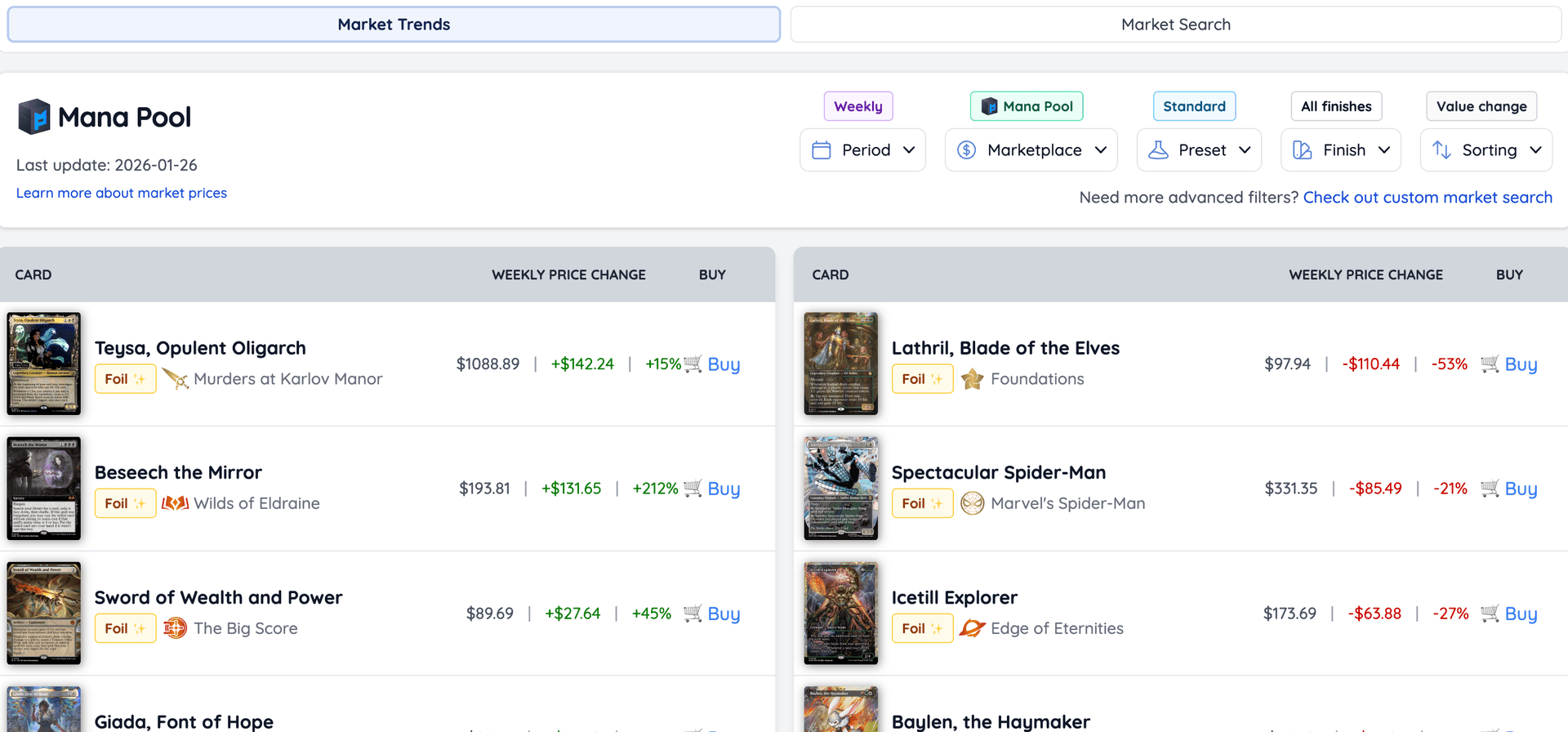Viewport: 1568px width, 732px height.
Task: Click the calendar icon in Period
Action: pyautogui.click(x=822, y=150)
